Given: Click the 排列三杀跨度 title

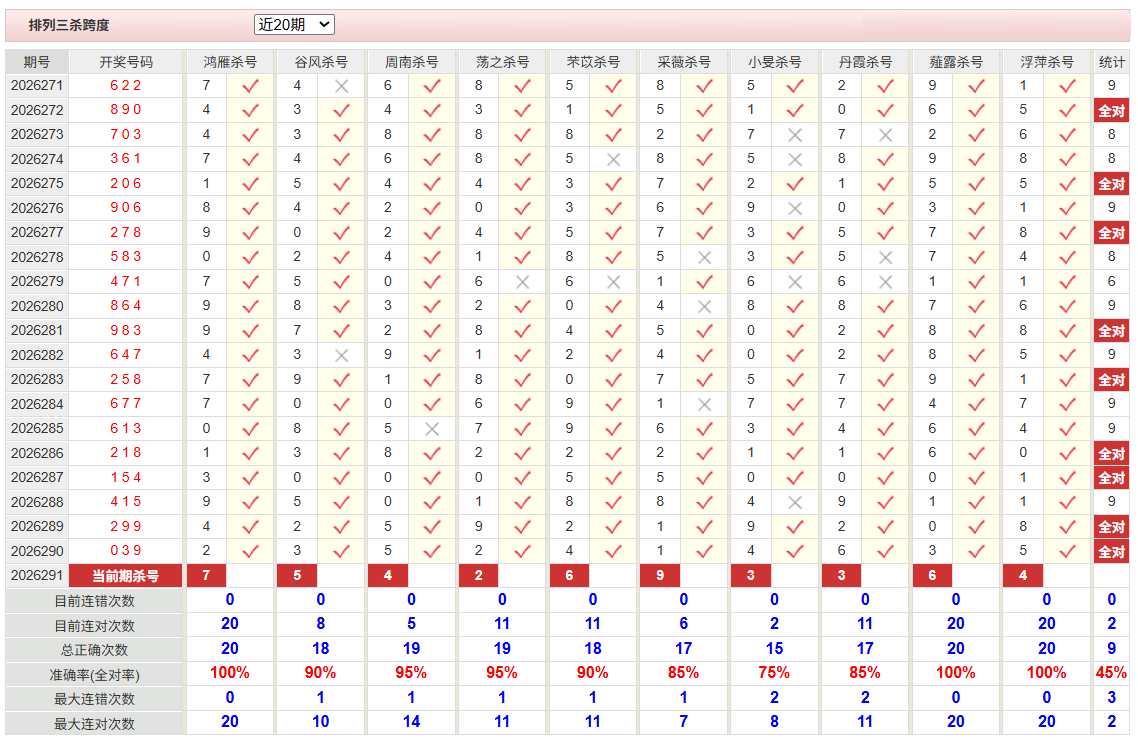Looking at the screenshot, I should (x=69, y=25).
